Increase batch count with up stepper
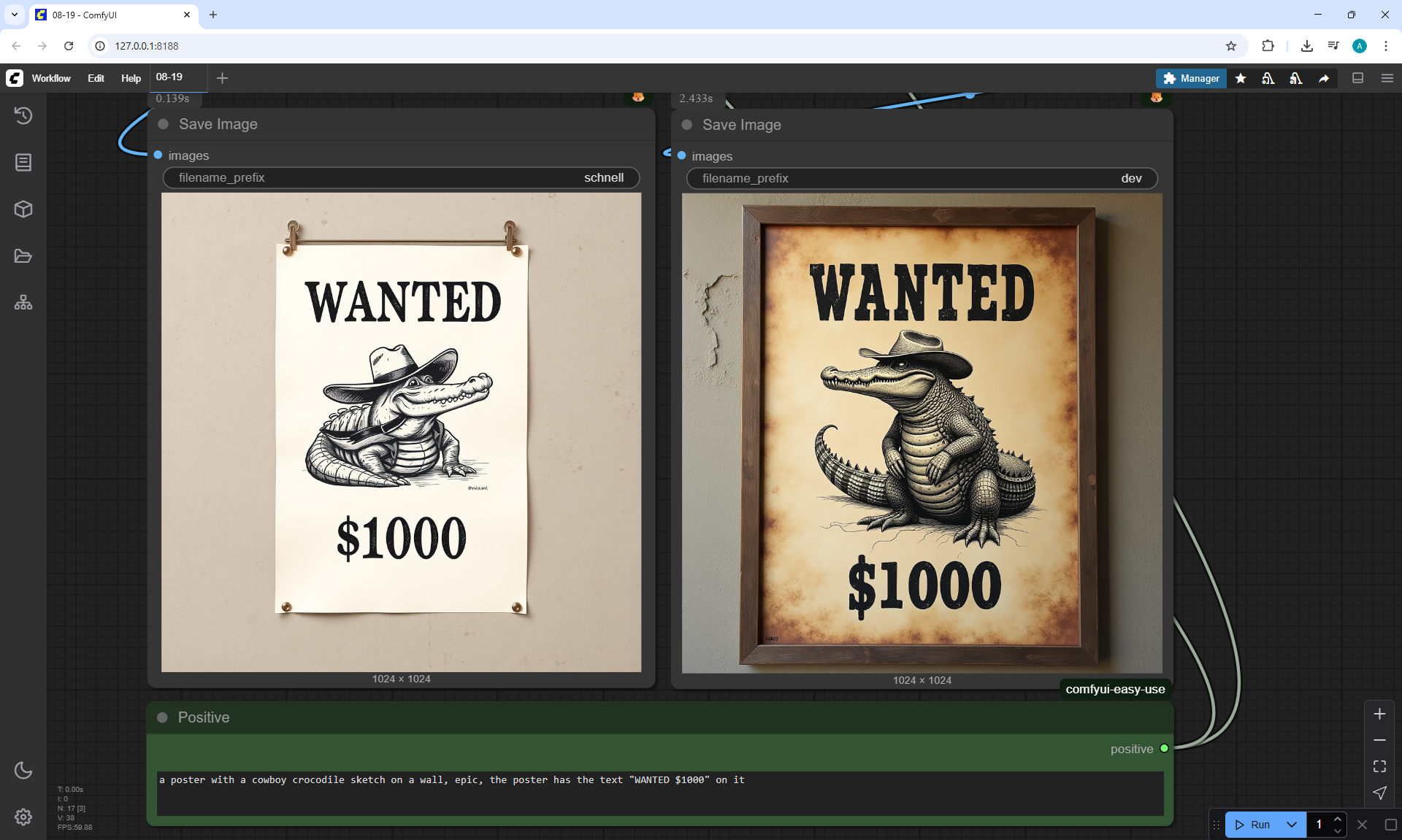1402x840 pixels. [1338, 819]
